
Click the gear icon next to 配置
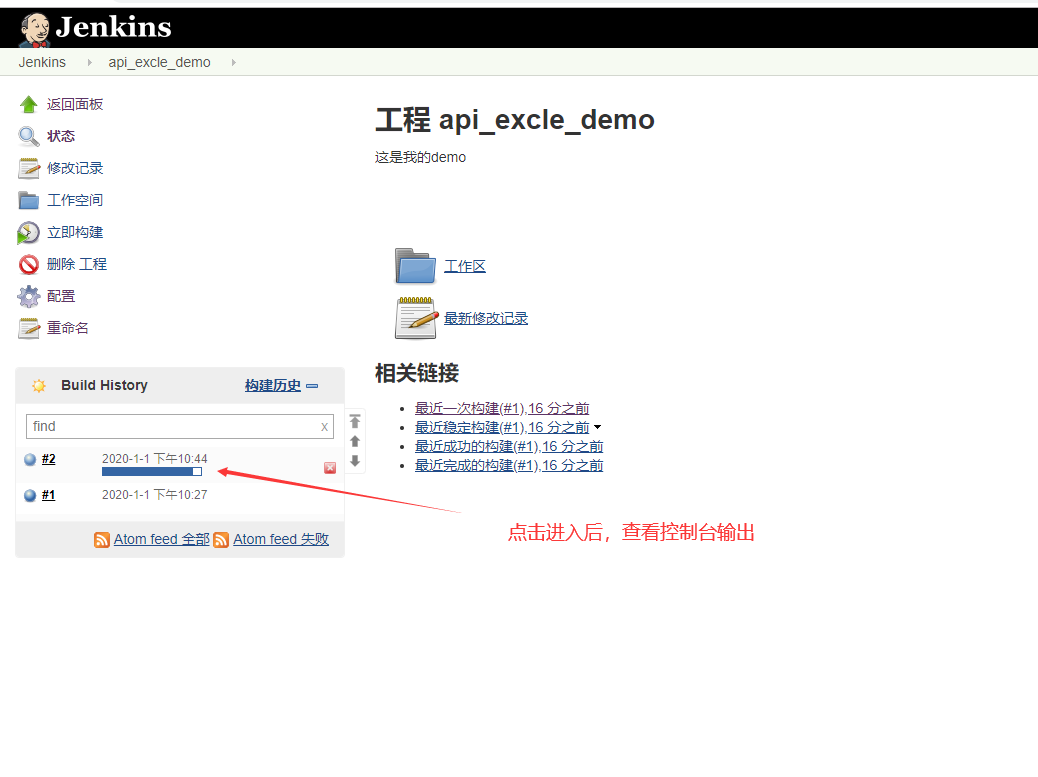pyautogui.click(x=28, y=297)
